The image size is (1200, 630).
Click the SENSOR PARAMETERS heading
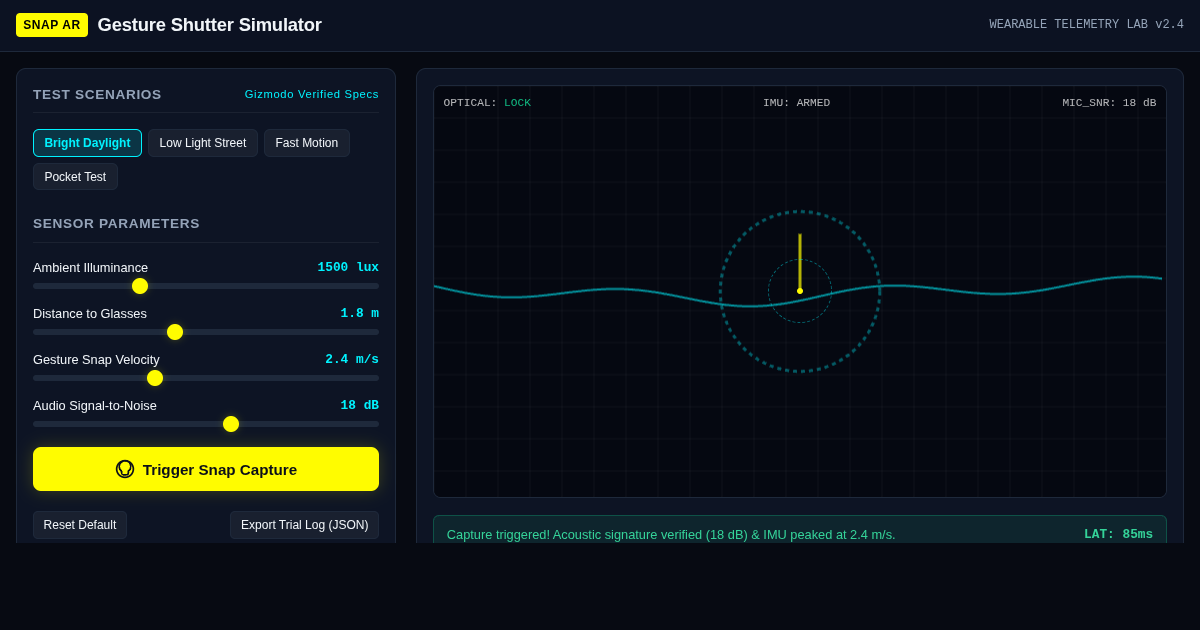pos(116,223)
